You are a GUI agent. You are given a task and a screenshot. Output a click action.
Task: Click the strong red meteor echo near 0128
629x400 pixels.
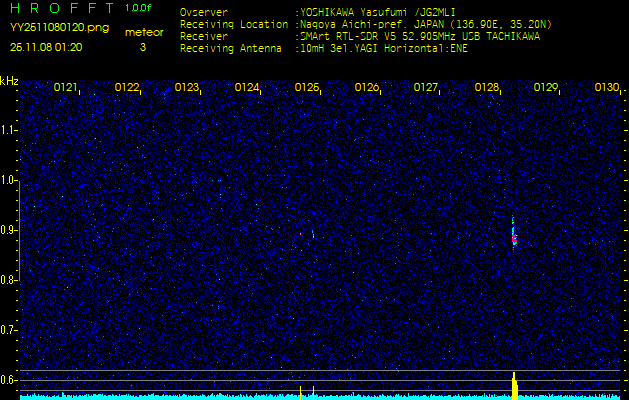click(x=514, y=238)
